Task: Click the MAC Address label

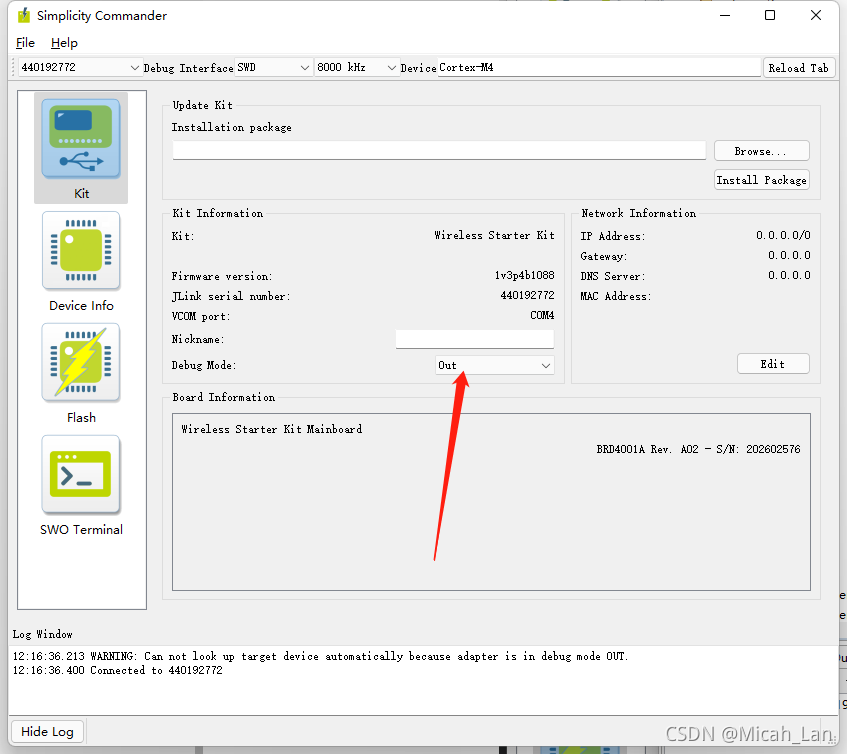Action: (615, 296)
